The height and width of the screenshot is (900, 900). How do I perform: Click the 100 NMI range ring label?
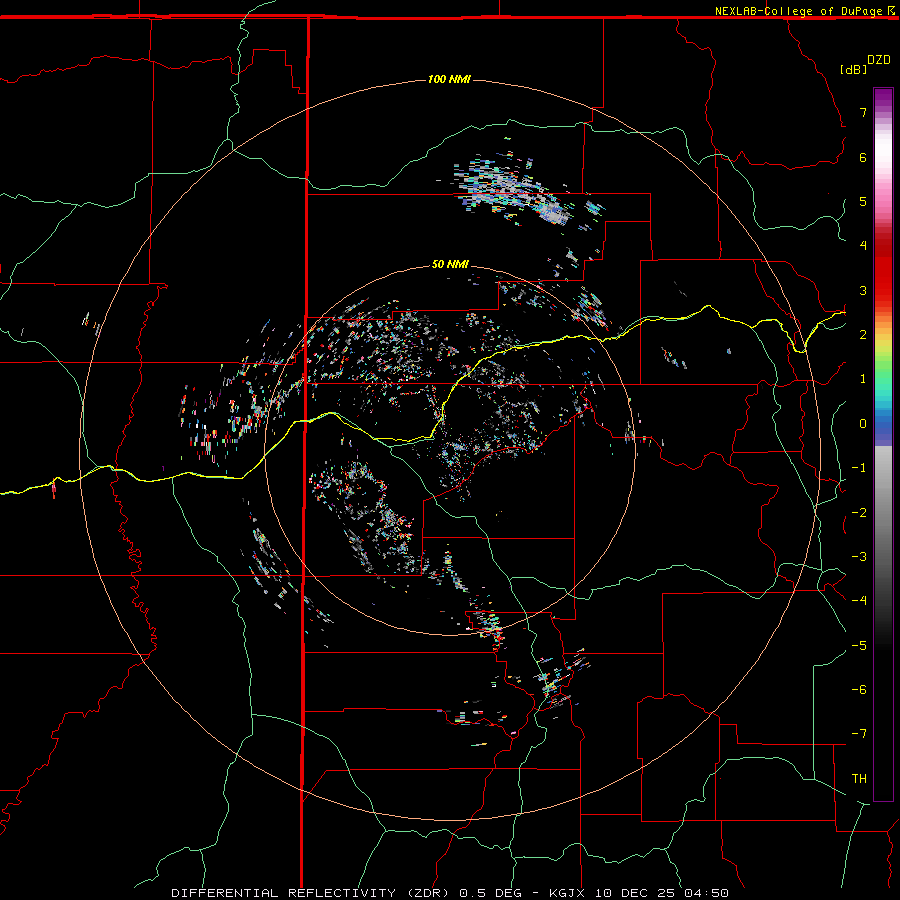tap(449, 79)
